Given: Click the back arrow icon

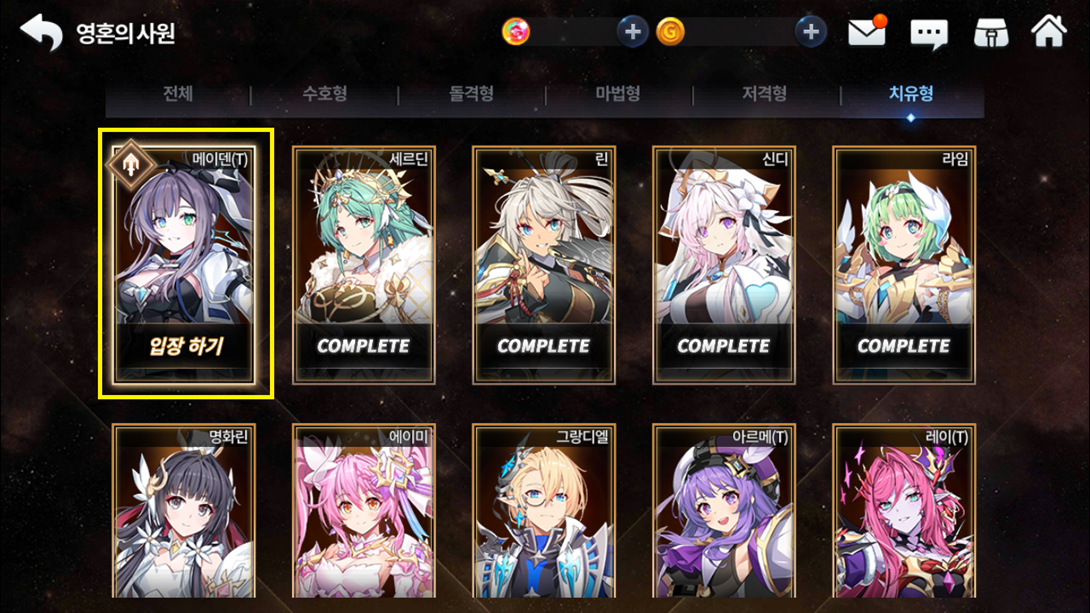Looking at the screenshot, I should 42,32.
